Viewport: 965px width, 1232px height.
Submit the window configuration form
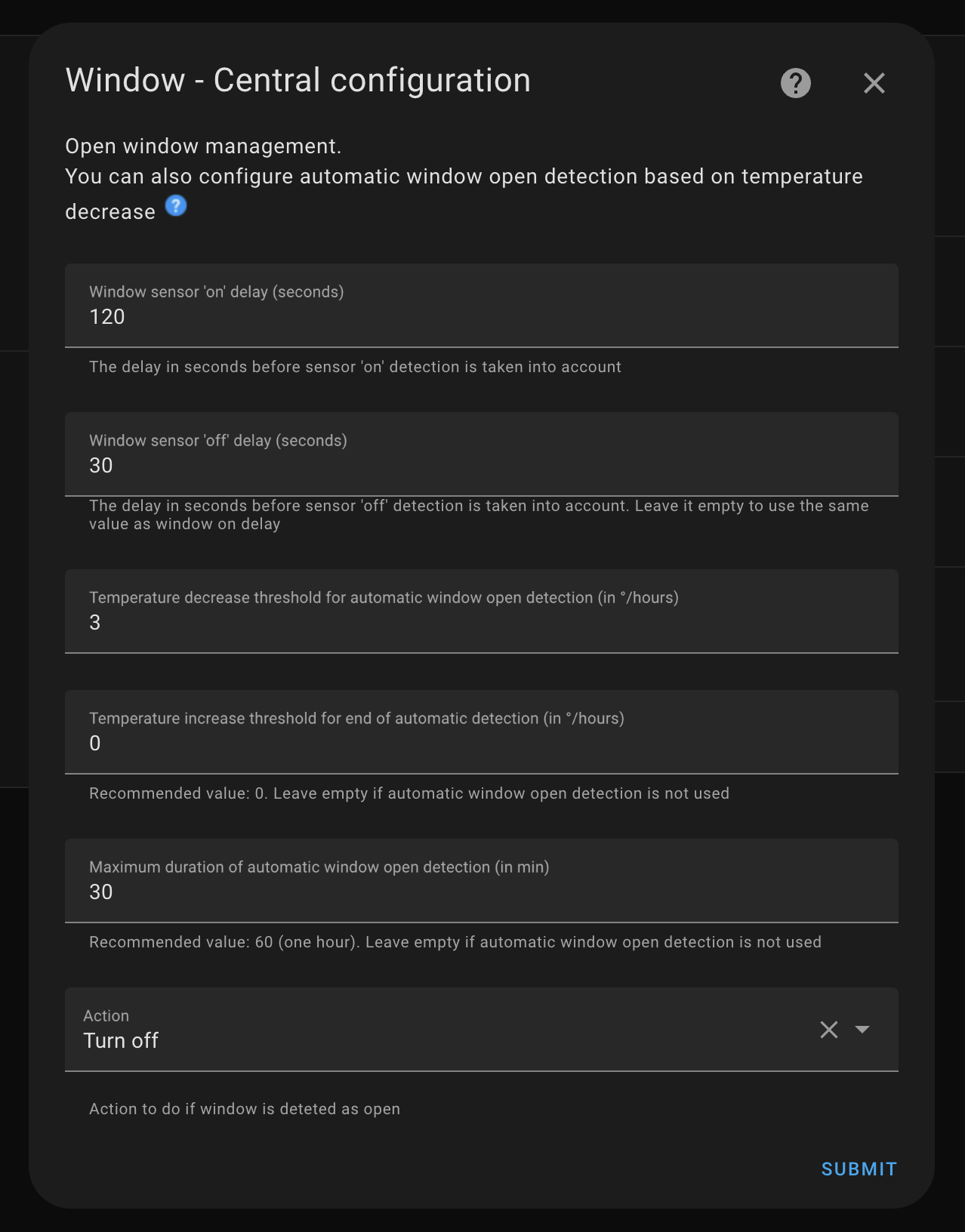859,1169
